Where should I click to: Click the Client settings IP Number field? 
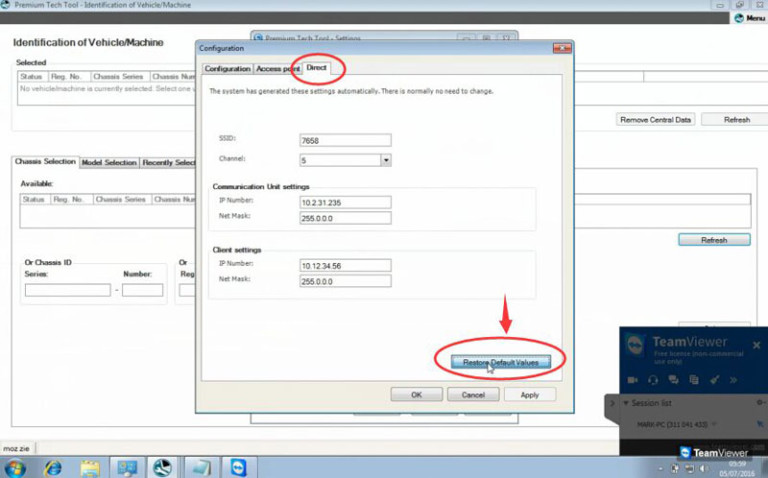pyautogui.click(x=345, y=265)
